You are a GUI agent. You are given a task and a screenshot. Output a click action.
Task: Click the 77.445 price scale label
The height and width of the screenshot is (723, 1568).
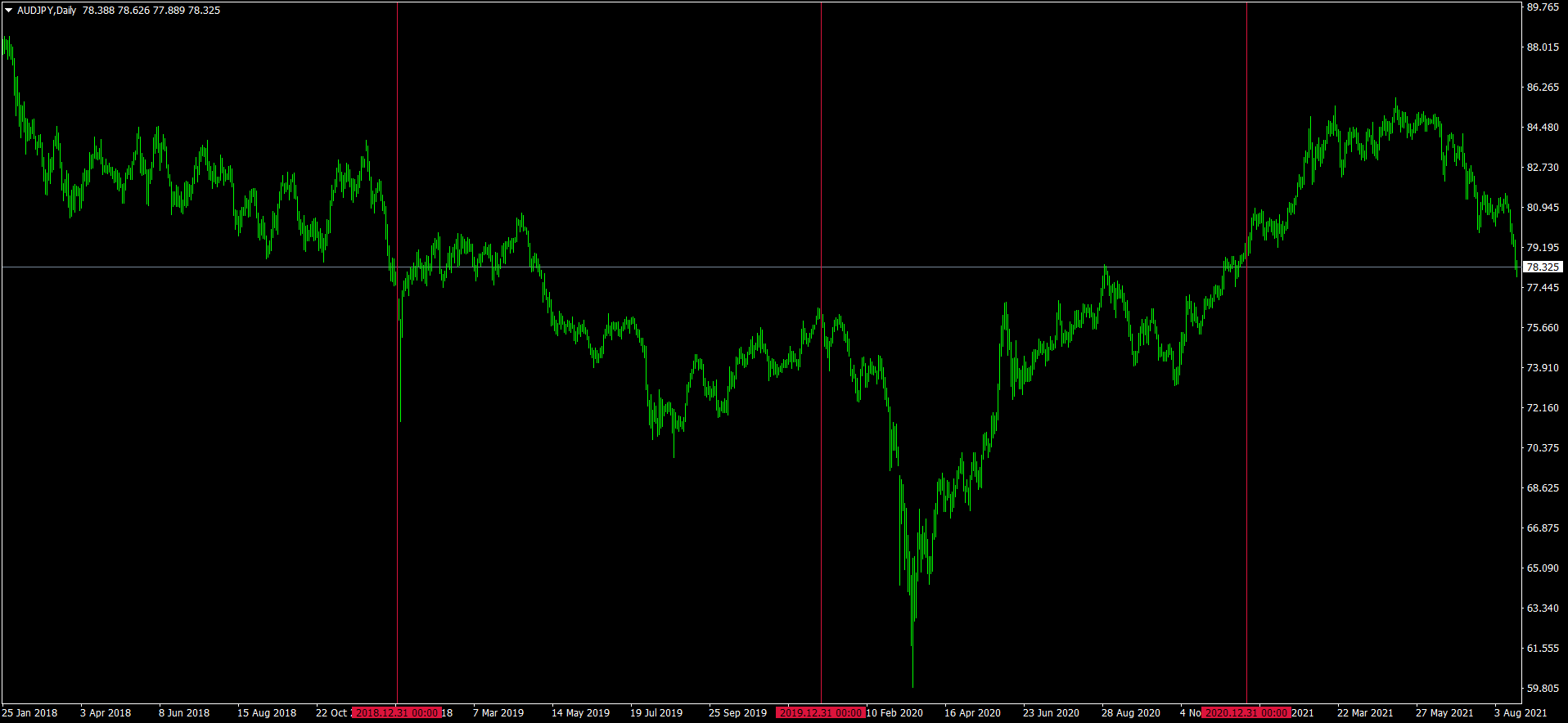click(x=1543, y=288)
